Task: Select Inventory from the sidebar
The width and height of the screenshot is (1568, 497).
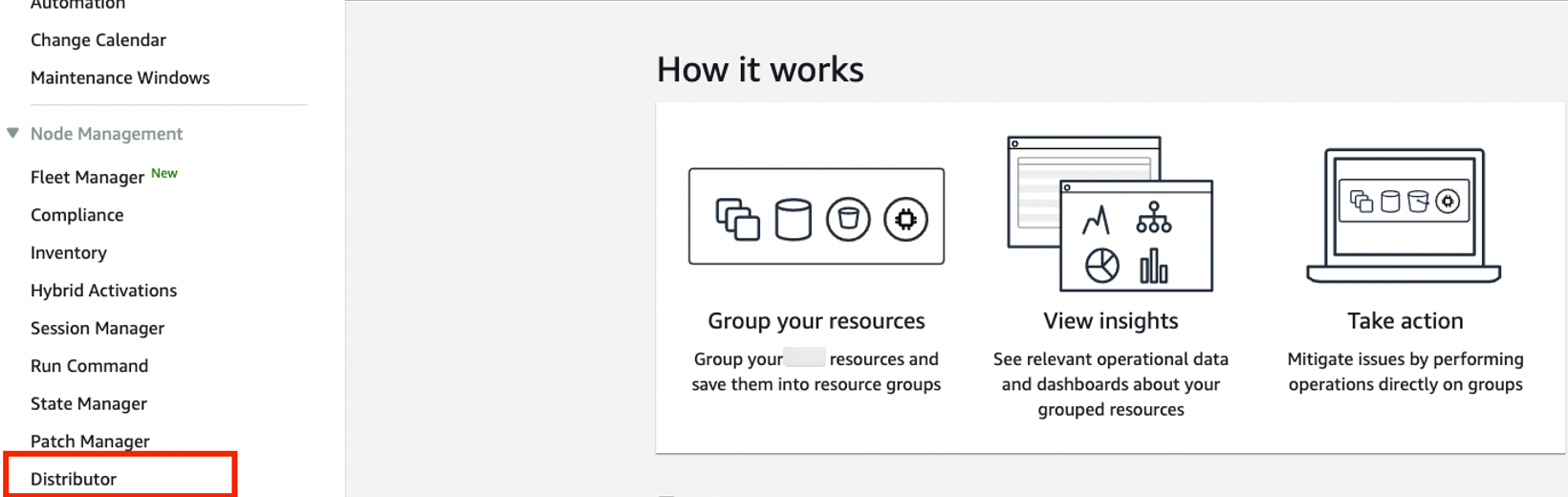Action: 69,253
